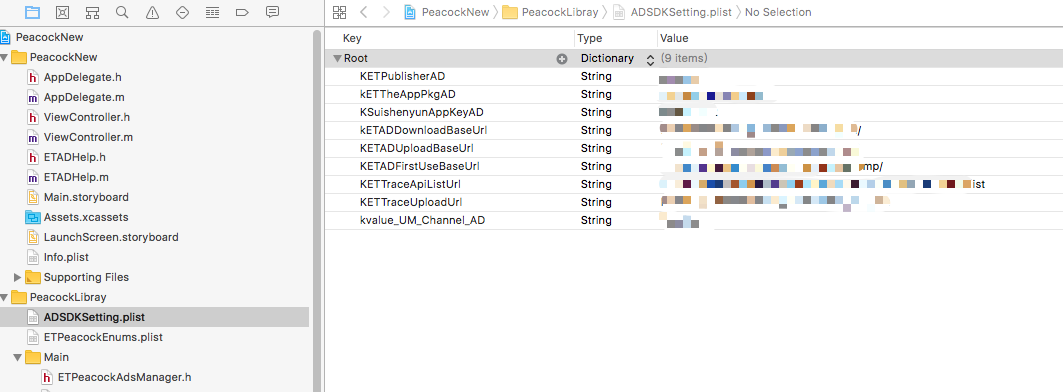Screen dimensions: 1063x392
Task: Collapse the PeacockLibray group
Action: coord(5,297)
